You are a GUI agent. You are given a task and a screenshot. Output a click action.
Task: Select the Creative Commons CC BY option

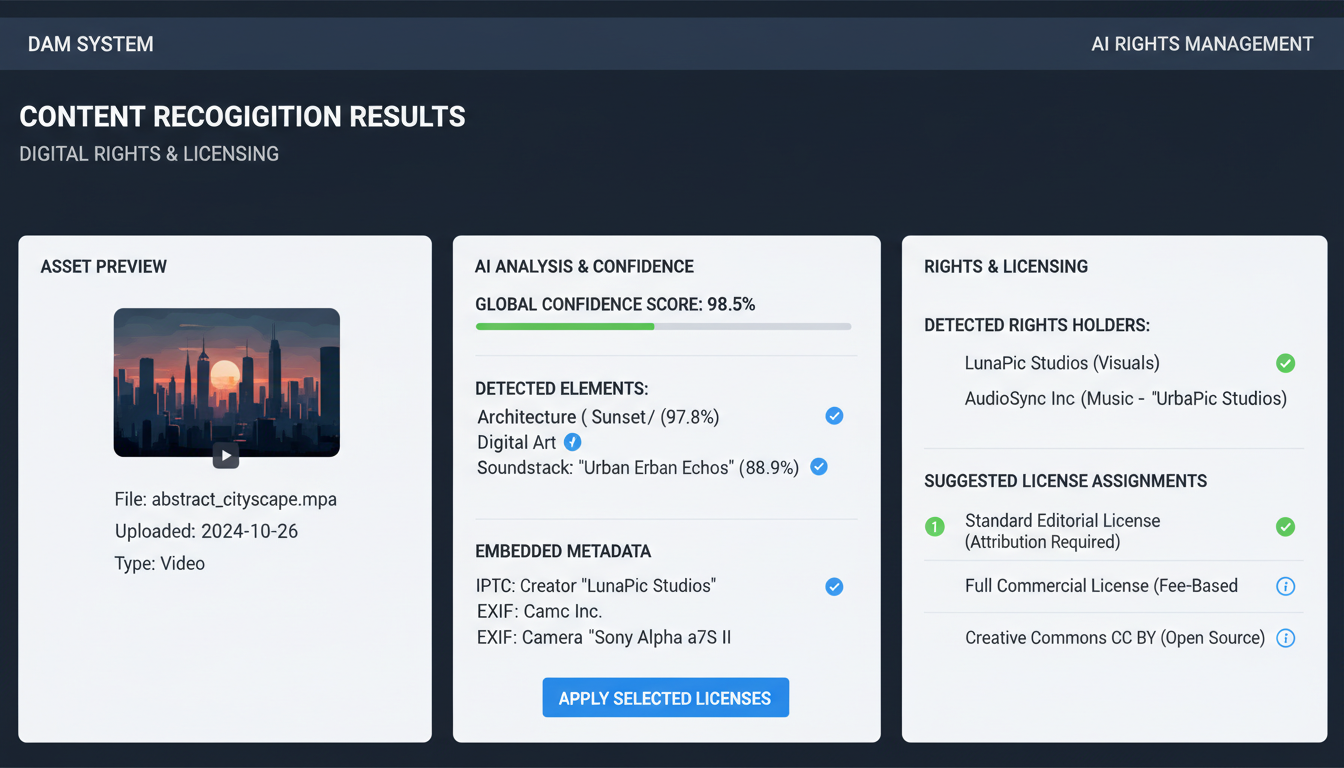point(1114,637)
